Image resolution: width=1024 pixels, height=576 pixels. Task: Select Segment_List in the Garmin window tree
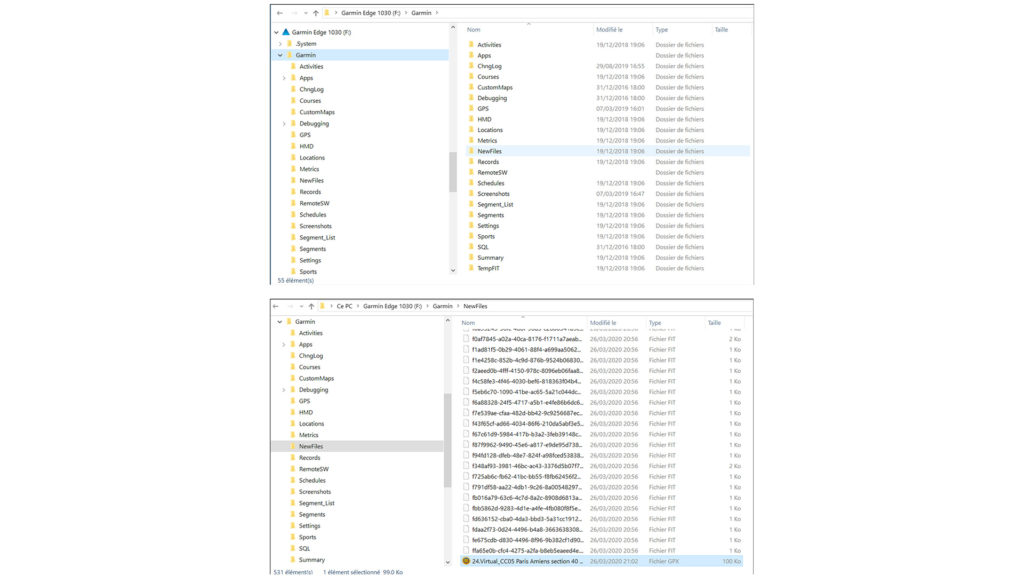(317, 238)
